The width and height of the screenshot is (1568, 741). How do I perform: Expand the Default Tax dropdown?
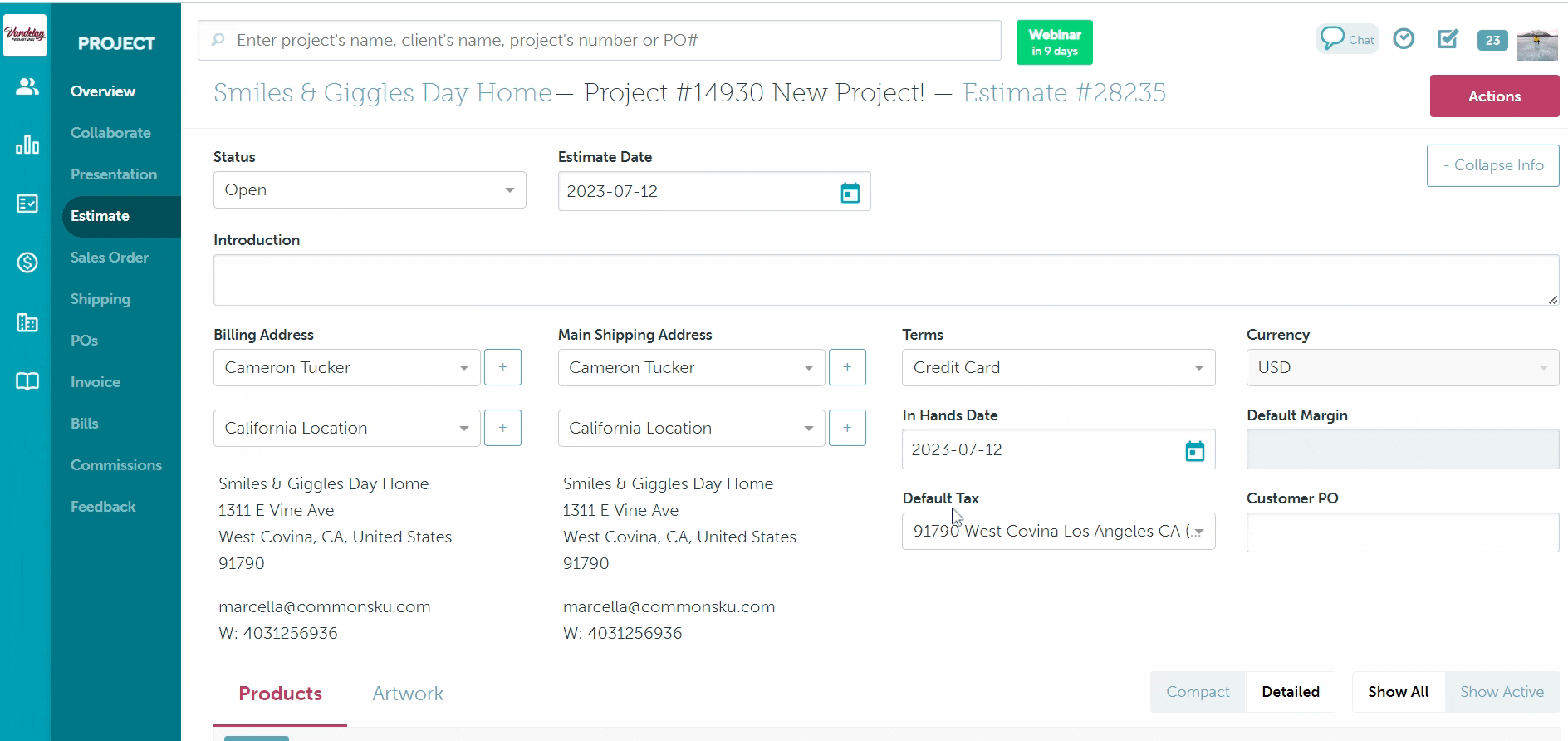pos(1058,532)
